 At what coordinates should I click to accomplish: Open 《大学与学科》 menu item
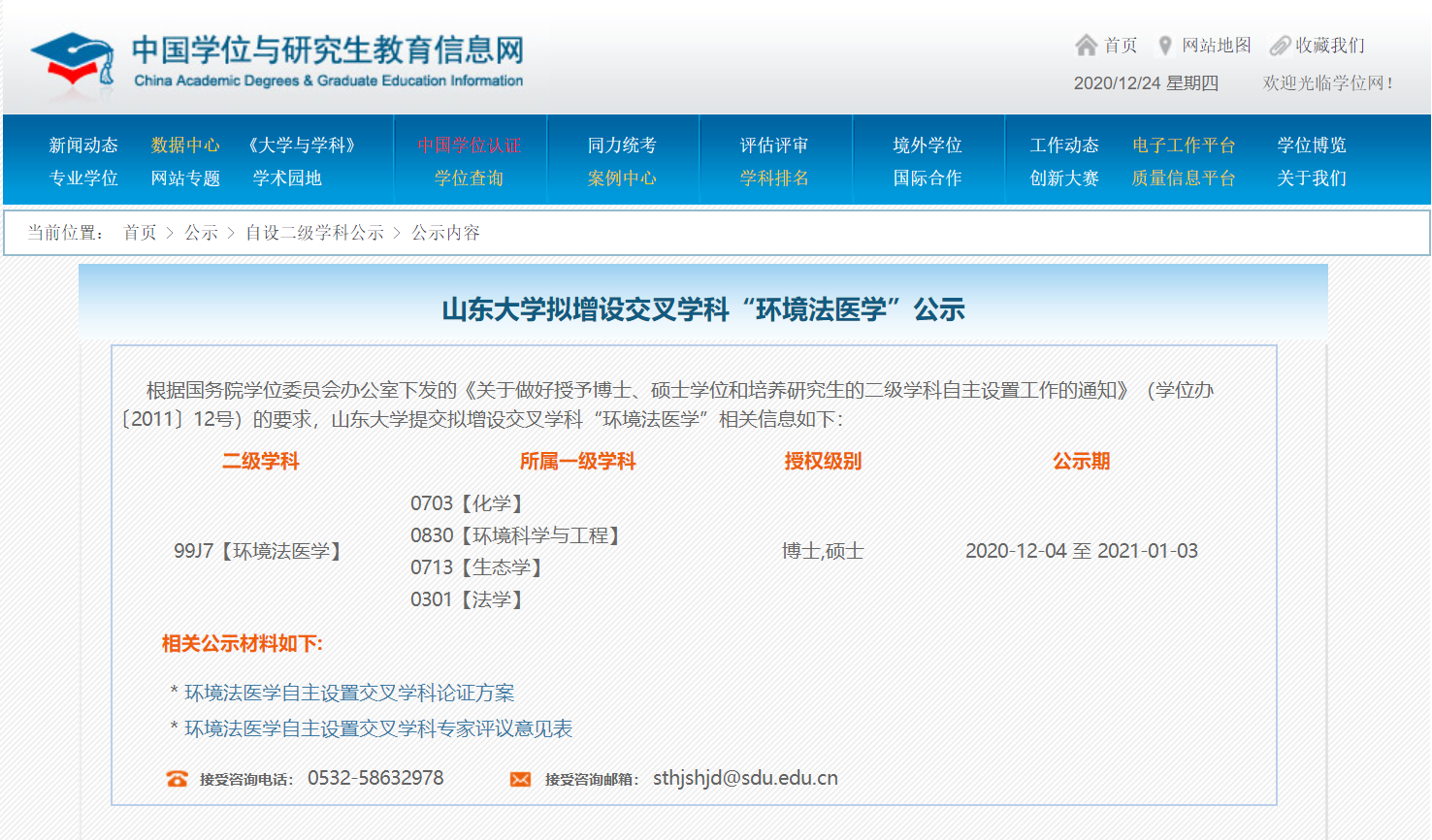[303, 145]
